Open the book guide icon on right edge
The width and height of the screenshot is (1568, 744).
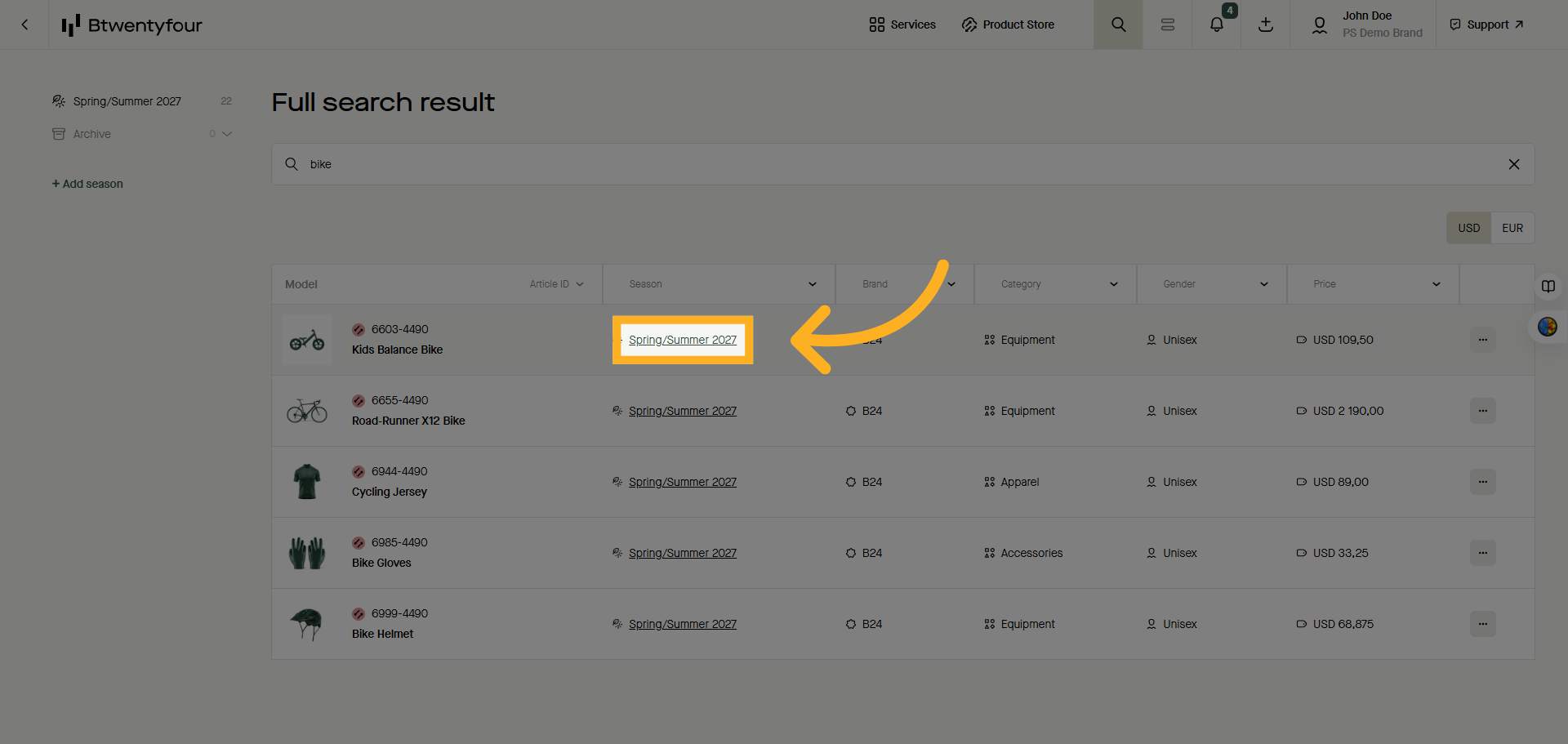(1548, 287)
